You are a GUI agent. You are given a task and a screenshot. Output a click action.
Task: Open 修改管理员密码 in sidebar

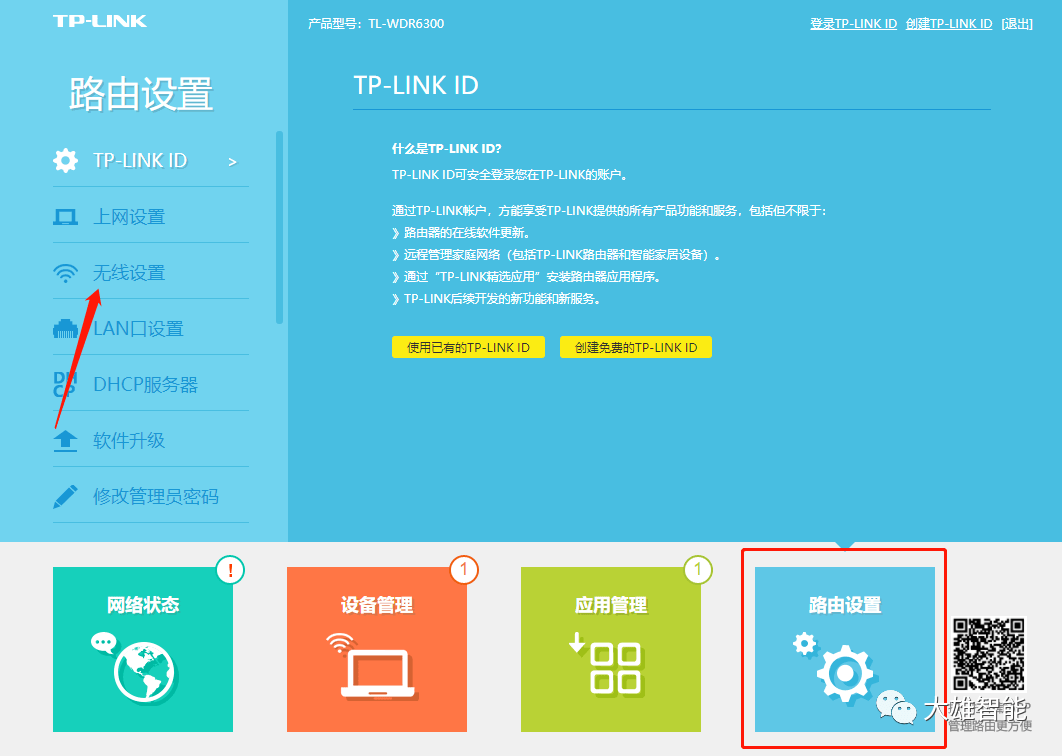pyautogui.click(x=151, y=497)
